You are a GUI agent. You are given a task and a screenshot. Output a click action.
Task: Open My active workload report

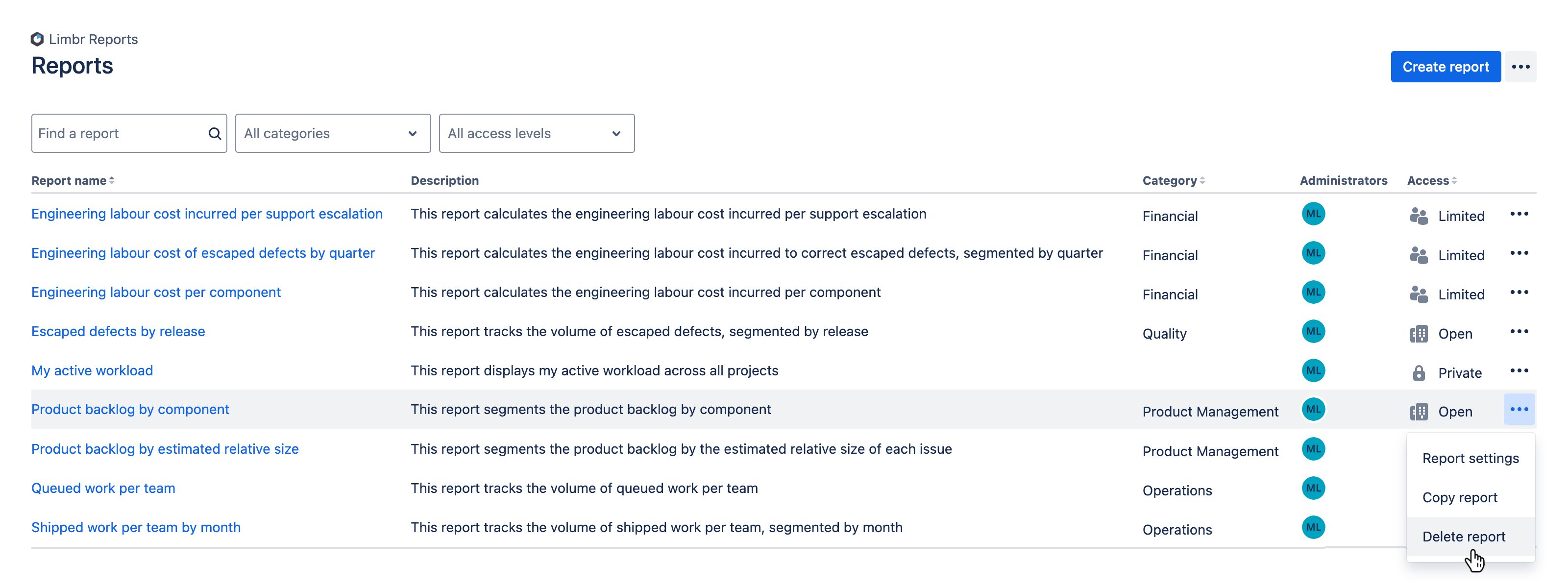point(92,371)
